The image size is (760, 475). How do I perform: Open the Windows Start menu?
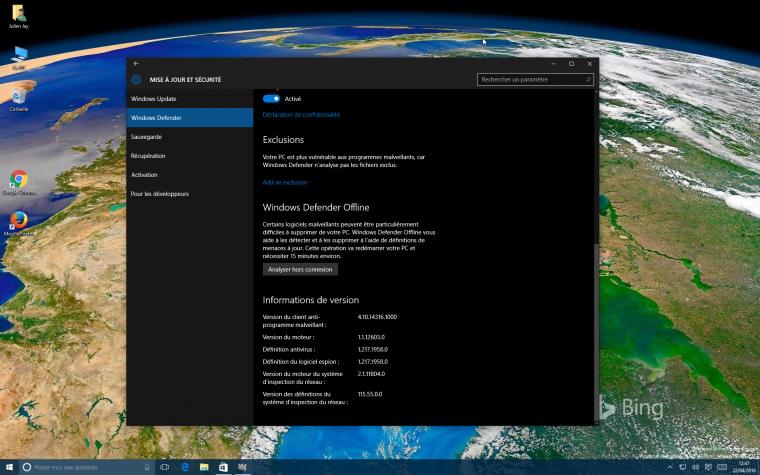9,467
